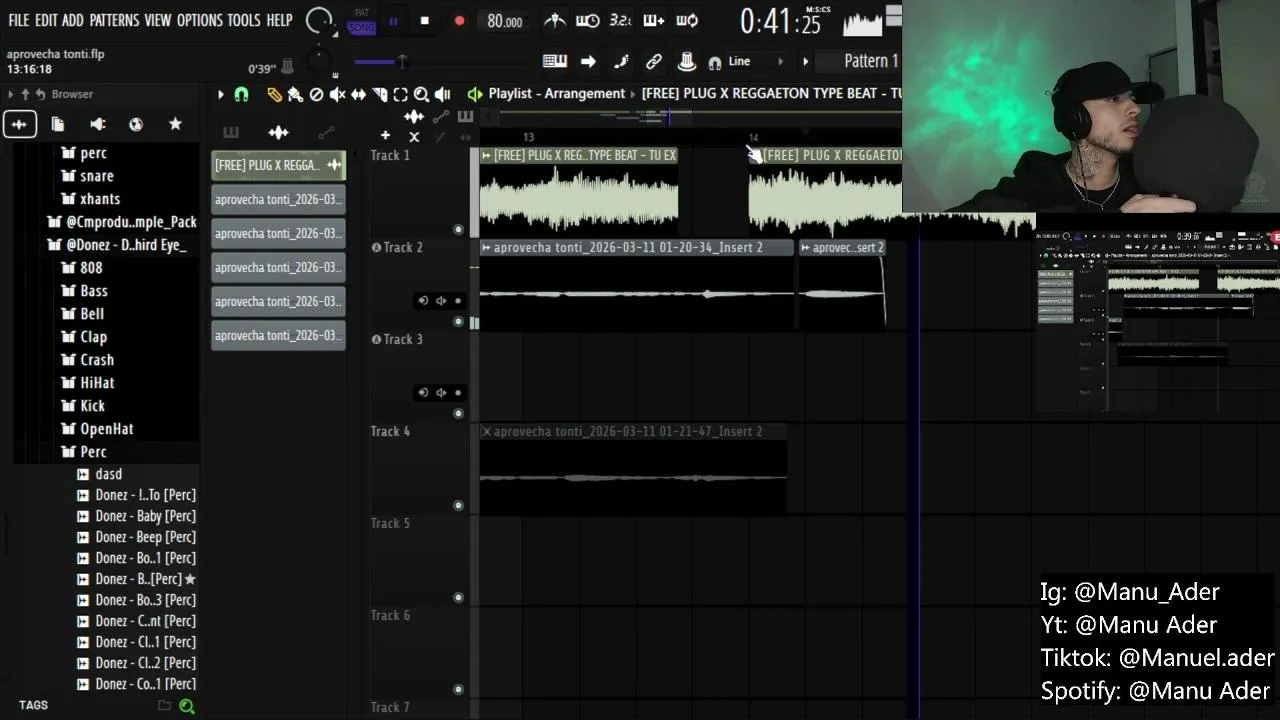Click the step editing footprint icon
Screen dimensions: 1280x720
tap(621, 61)
